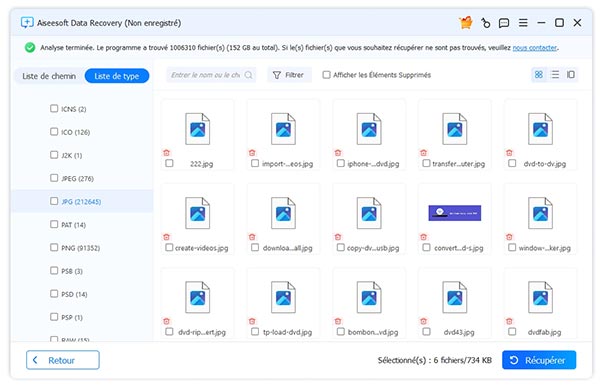Switch to thumbnail grid view
600x392 pixels.
click(x=538, y=75)
